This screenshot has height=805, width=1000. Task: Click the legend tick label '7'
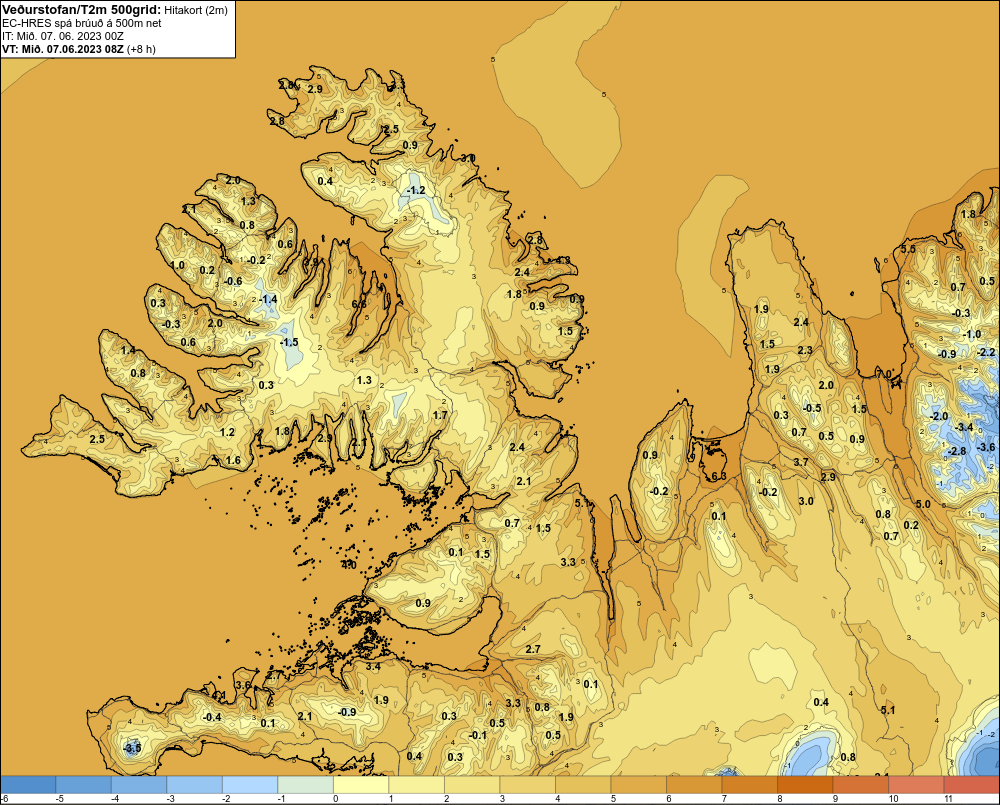click(724, 799)
